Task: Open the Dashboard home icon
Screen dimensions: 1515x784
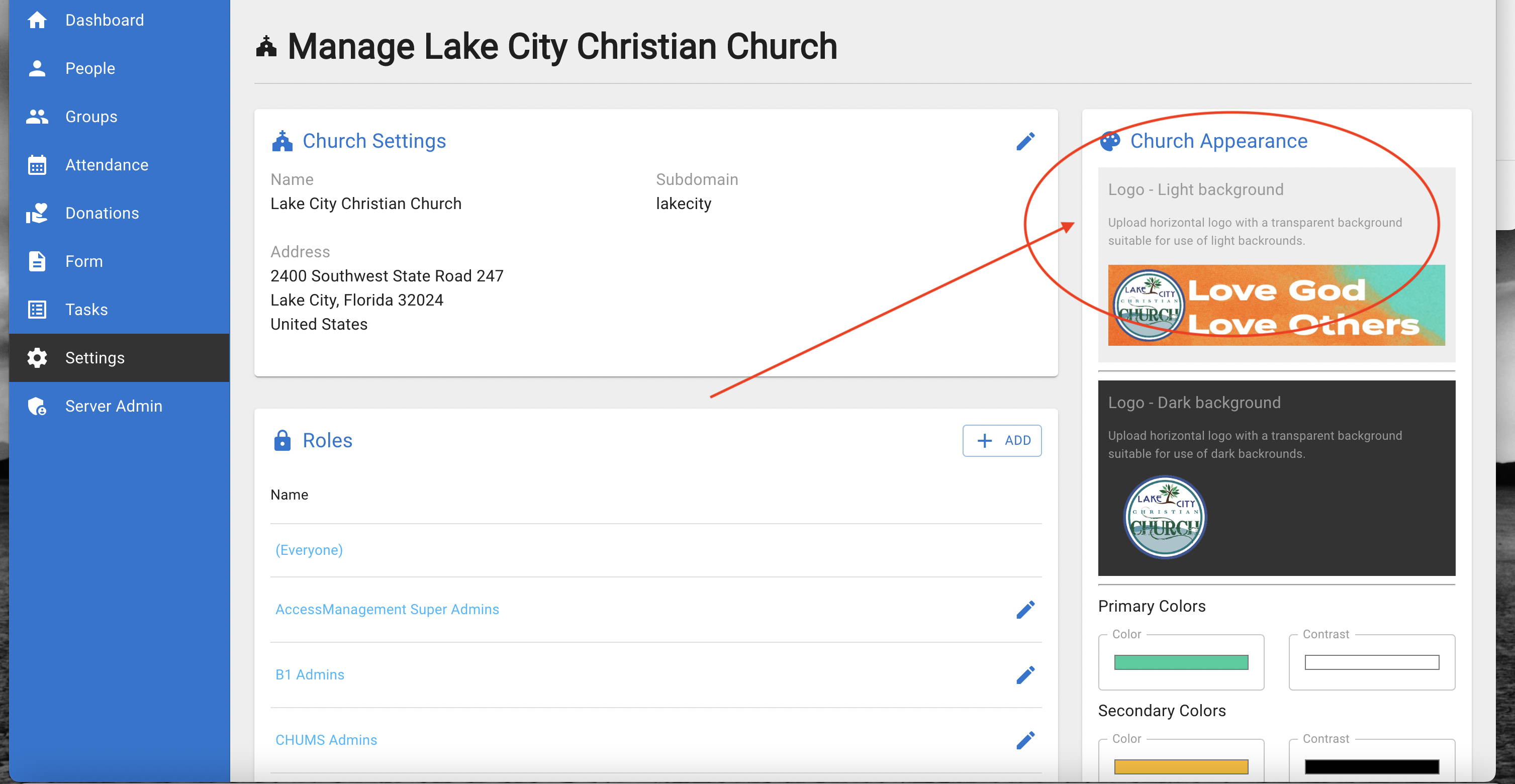Action: (x=37, y=20)
